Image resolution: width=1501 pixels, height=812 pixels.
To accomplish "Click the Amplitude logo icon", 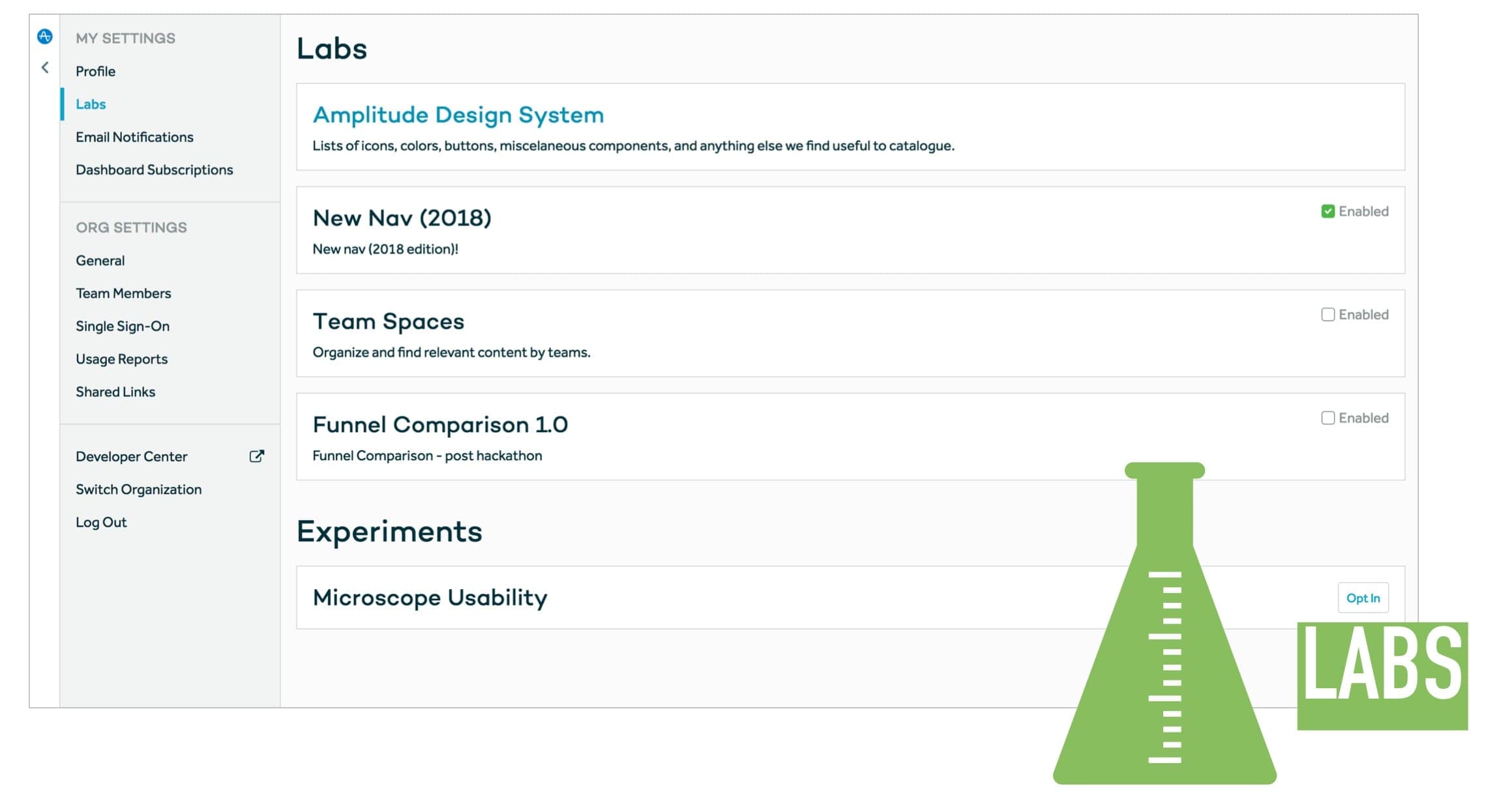I will click(44, 36).
